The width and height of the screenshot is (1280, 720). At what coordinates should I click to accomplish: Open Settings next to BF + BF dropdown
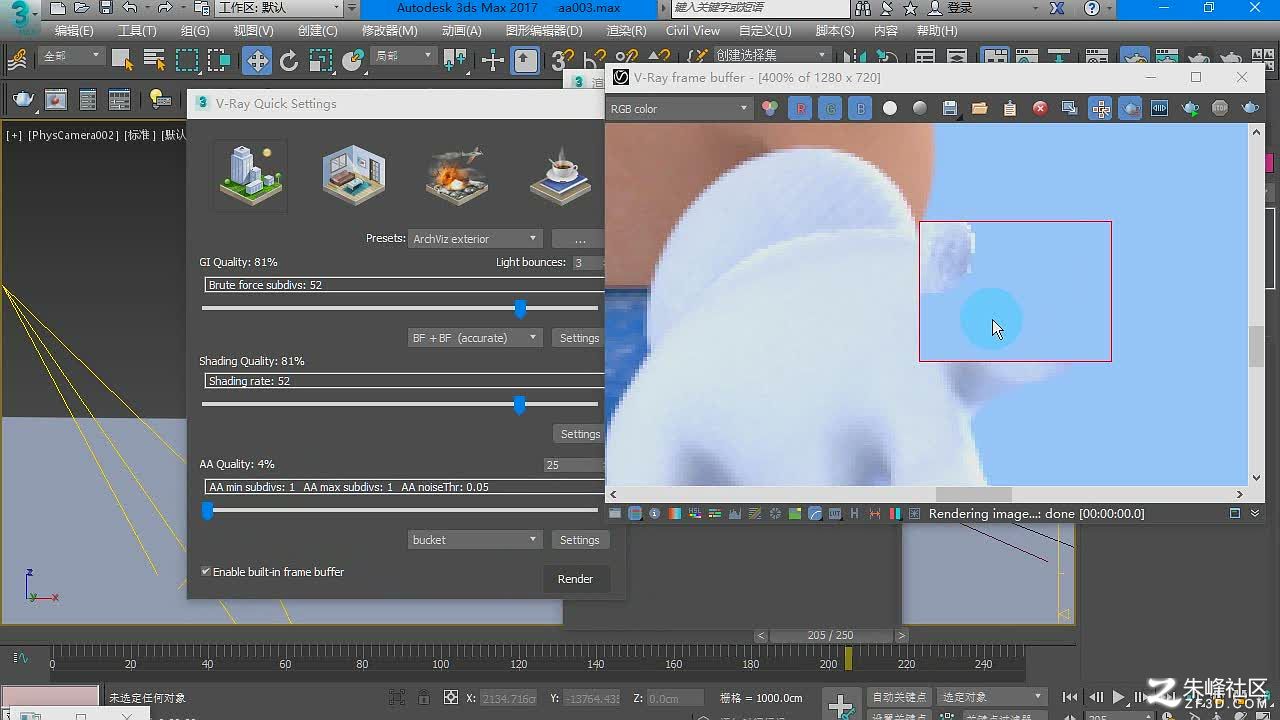(579, 338)
